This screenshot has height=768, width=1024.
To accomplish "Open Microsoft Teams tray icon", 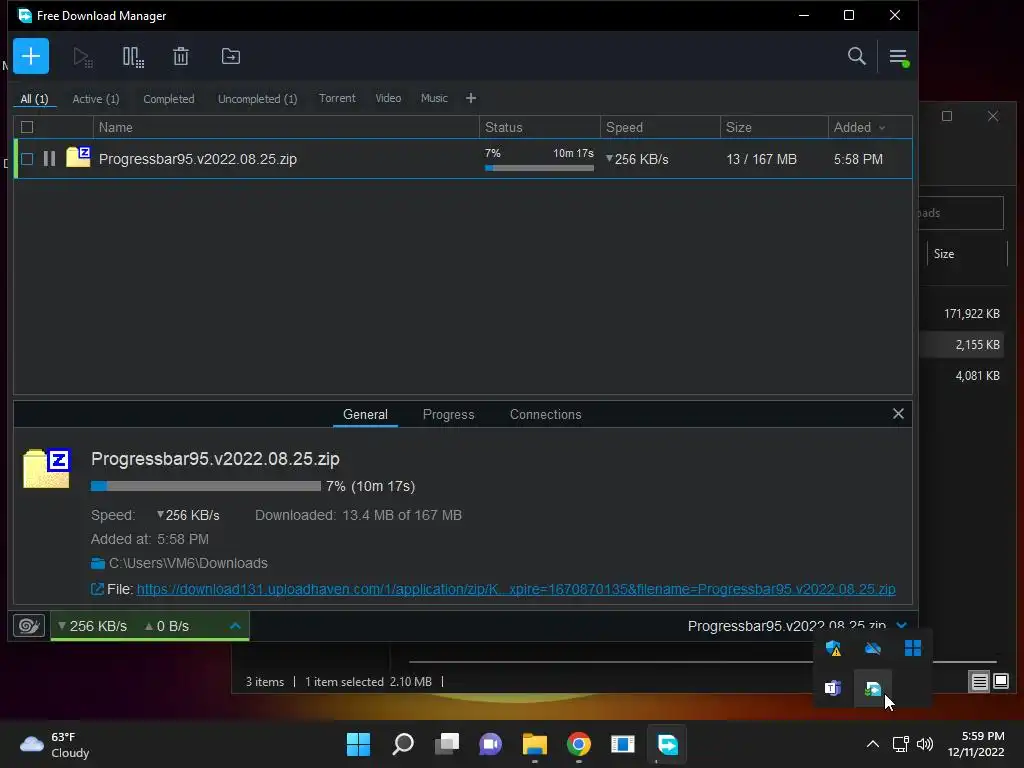I will tap(833, 688).
